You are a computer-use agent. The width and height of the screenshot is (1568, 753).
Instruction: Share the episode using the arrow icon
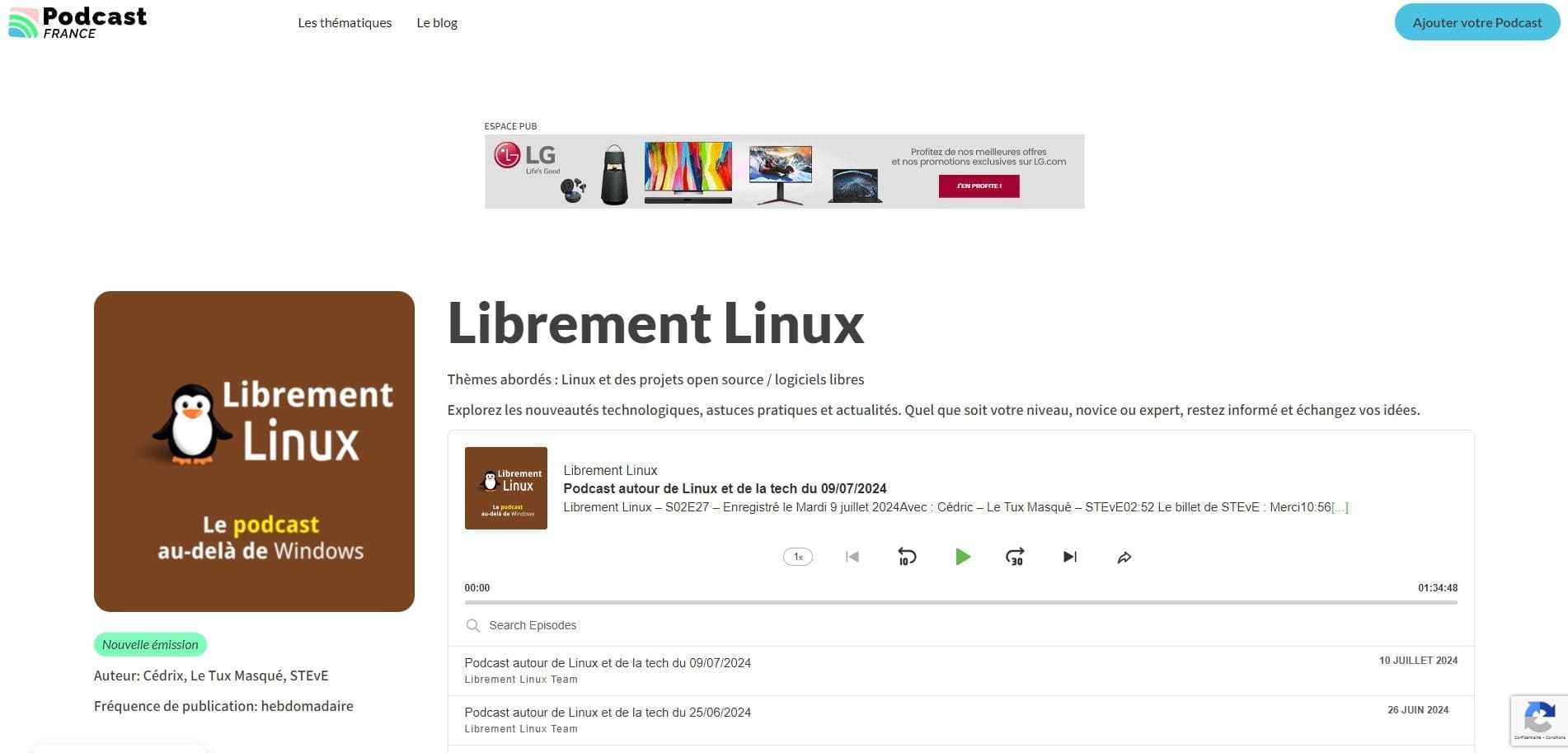1124,558
